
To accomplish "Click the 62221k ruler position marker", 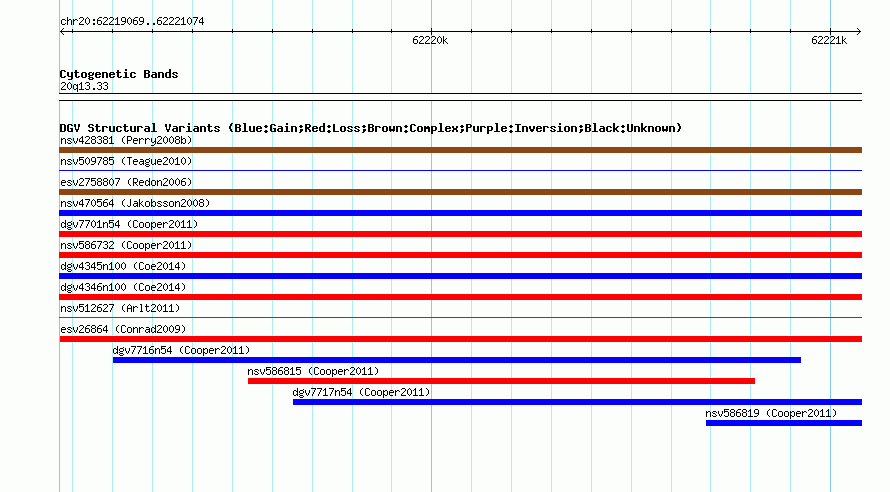I will 829,40.
